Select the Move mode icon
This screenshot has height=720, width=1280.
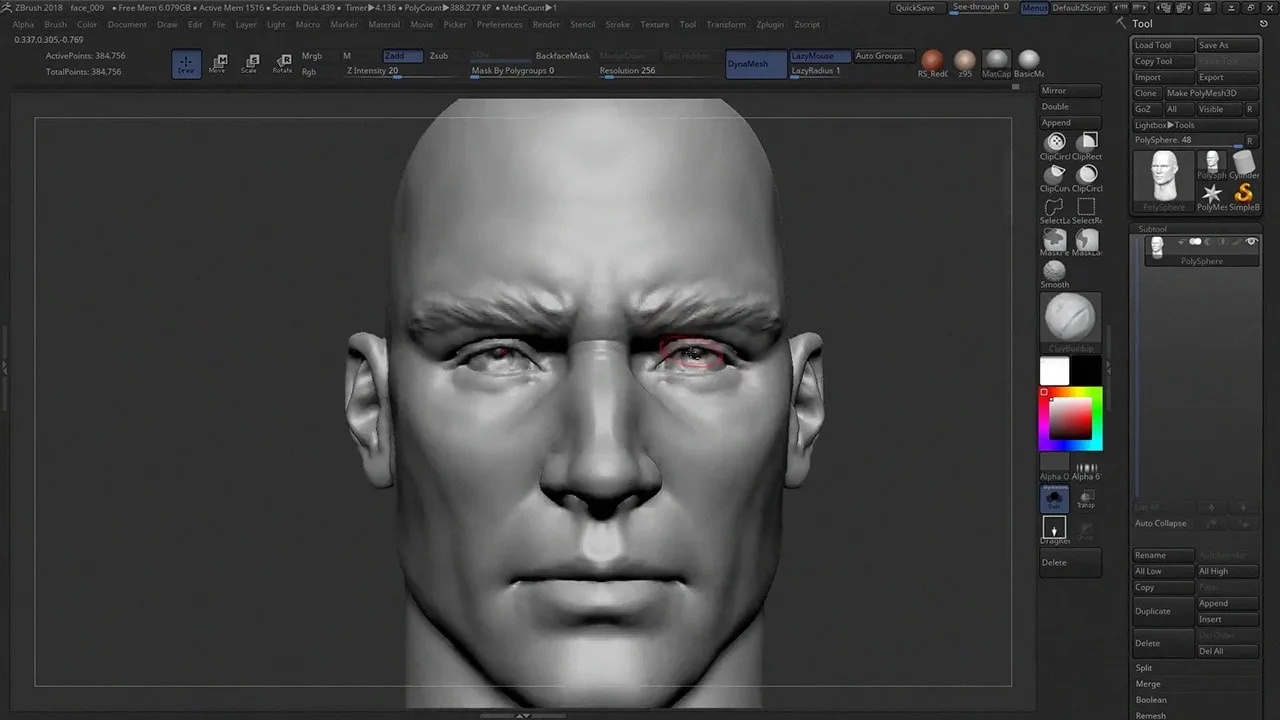point(217,64)
